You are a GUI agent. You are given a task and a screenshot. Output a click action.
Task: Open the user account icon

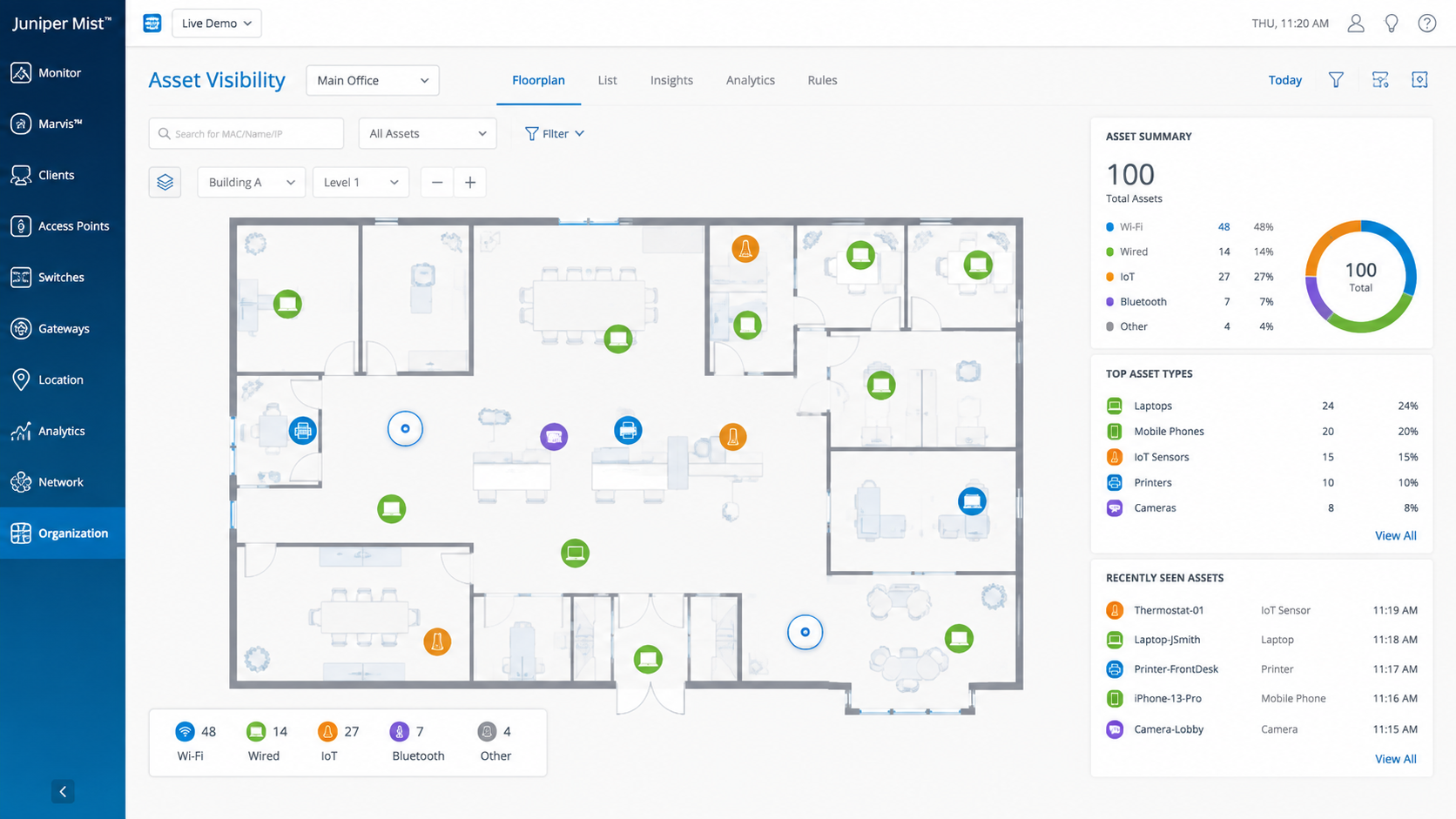click(x=1355, y=23)
